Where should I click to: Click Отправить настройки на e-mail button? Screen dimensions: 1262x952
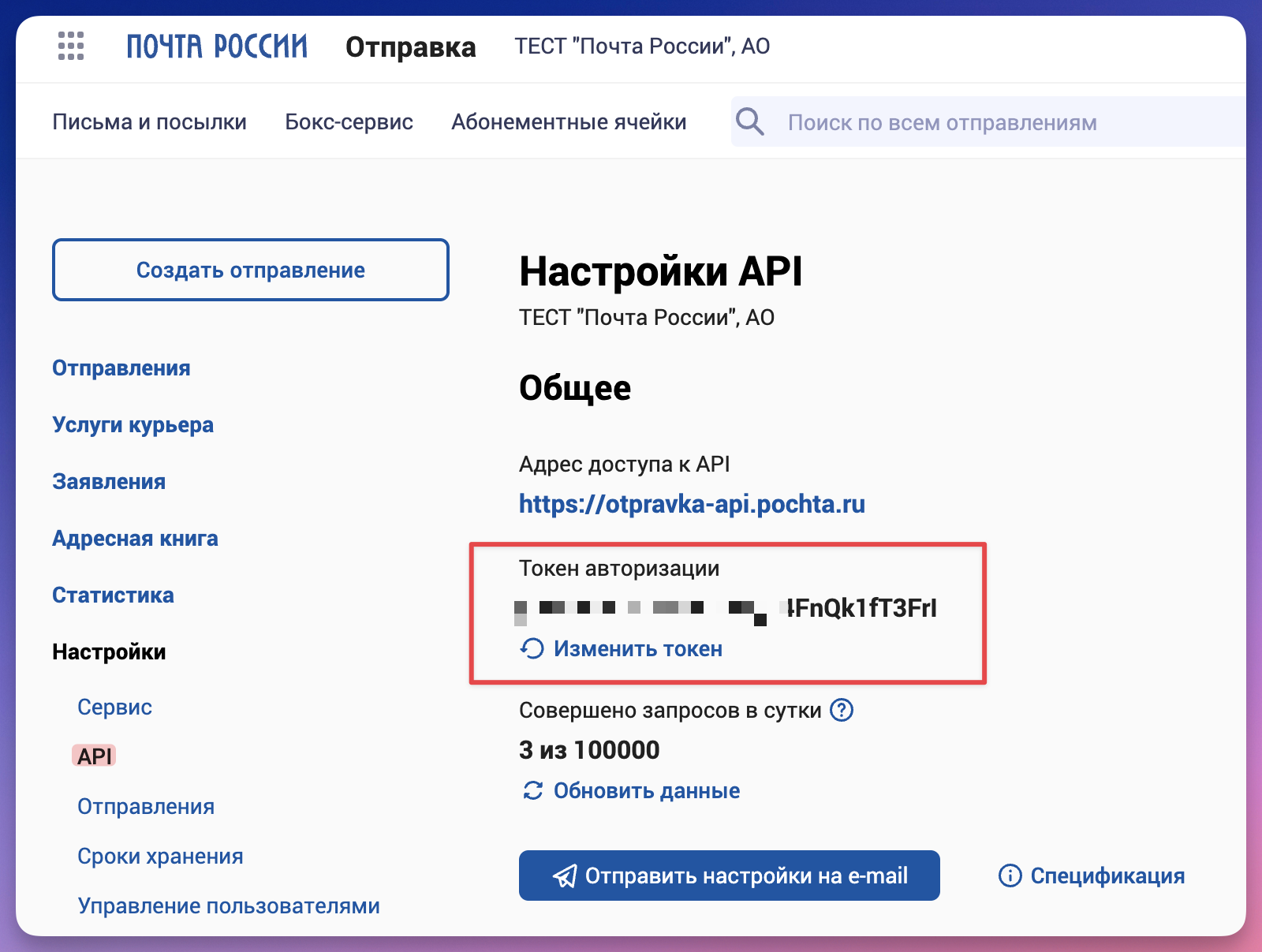(730, 875)
